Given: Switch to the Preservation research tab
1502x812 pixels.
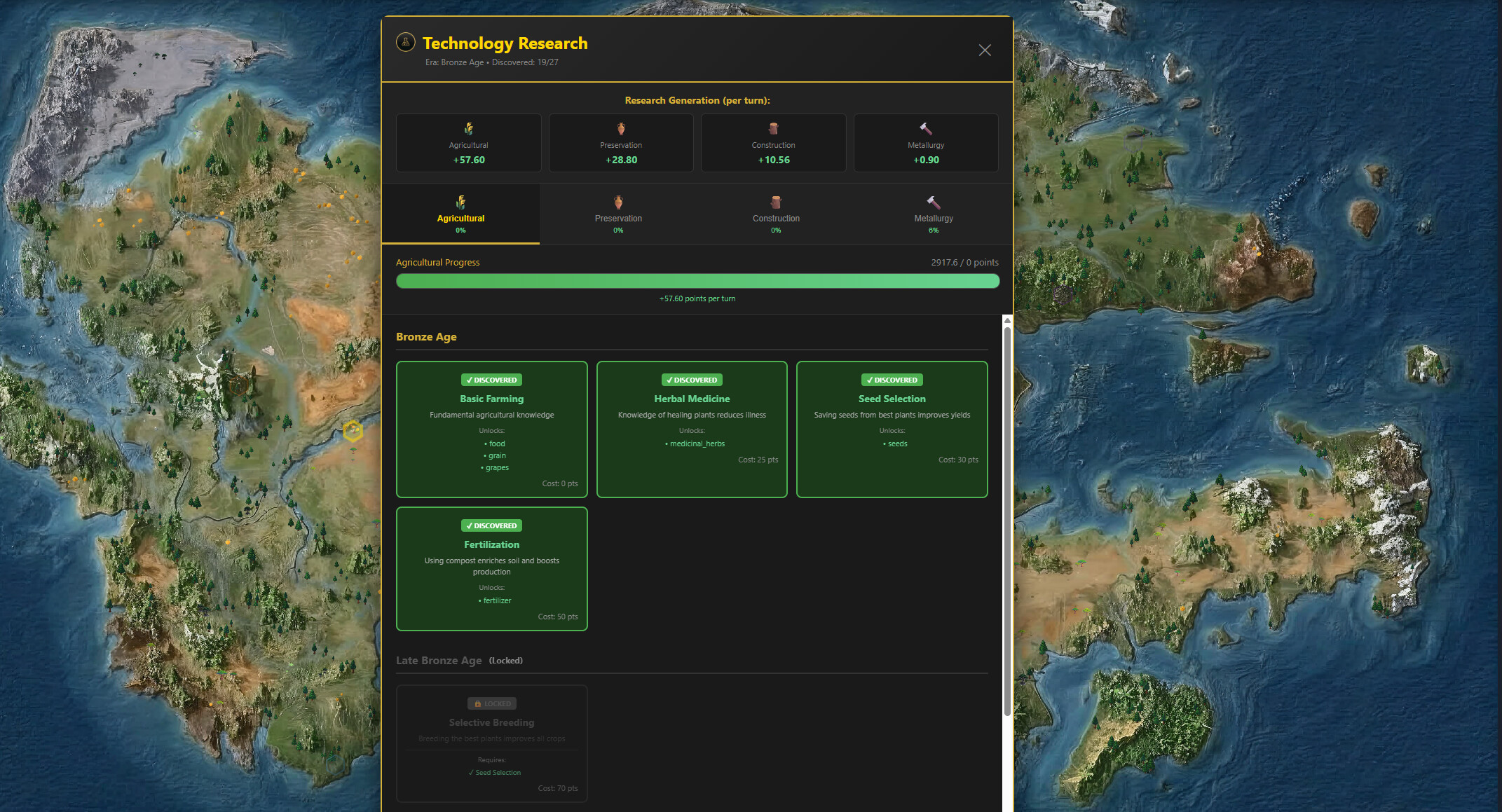Looking at the screenshot, I should click(x=617, y=214).
